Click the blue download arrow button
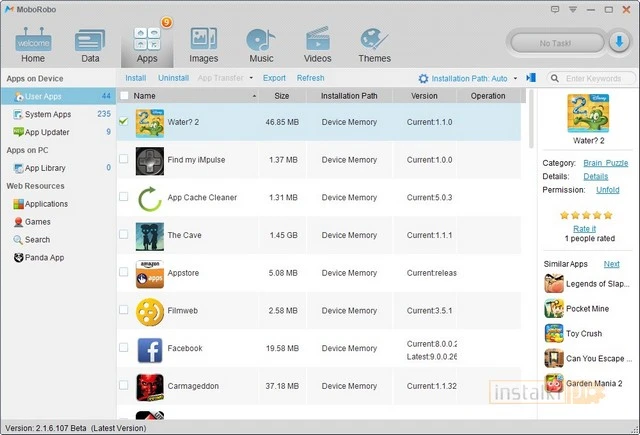The image size is (640, 435). (x=618, y=43)
